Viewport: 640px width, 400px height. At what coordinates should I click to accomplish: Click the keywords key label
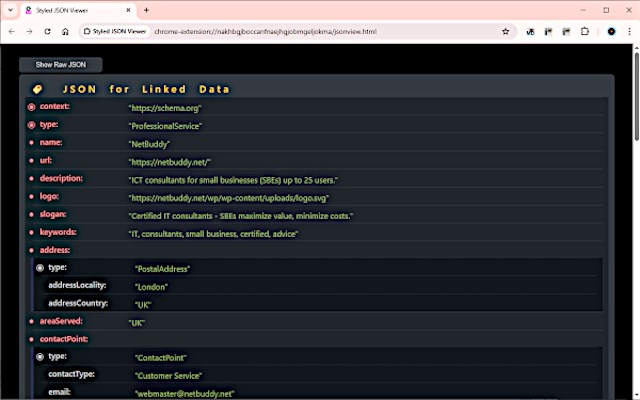click(58, 232)
